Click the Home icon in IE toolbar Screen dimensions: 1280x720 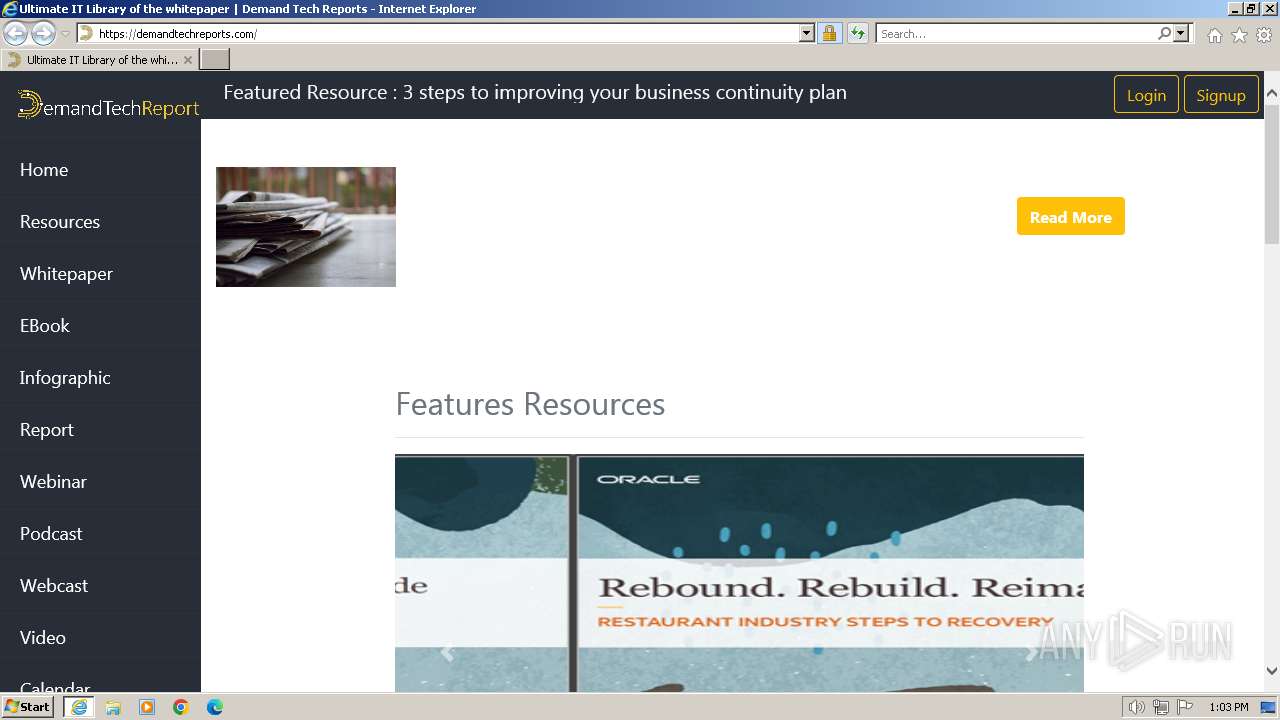coord(1214,35)
